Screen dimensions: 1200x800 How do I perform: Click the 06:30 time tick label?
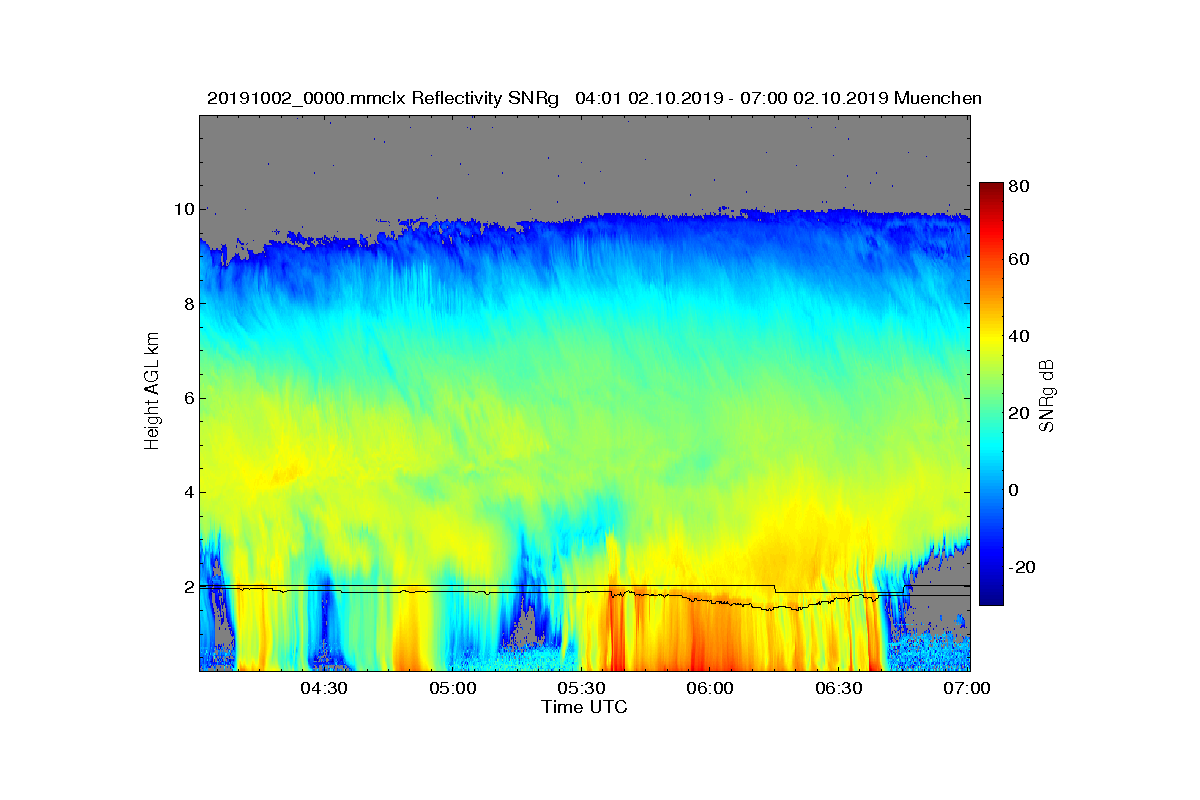pyautogui.click(x=840, y=689)
